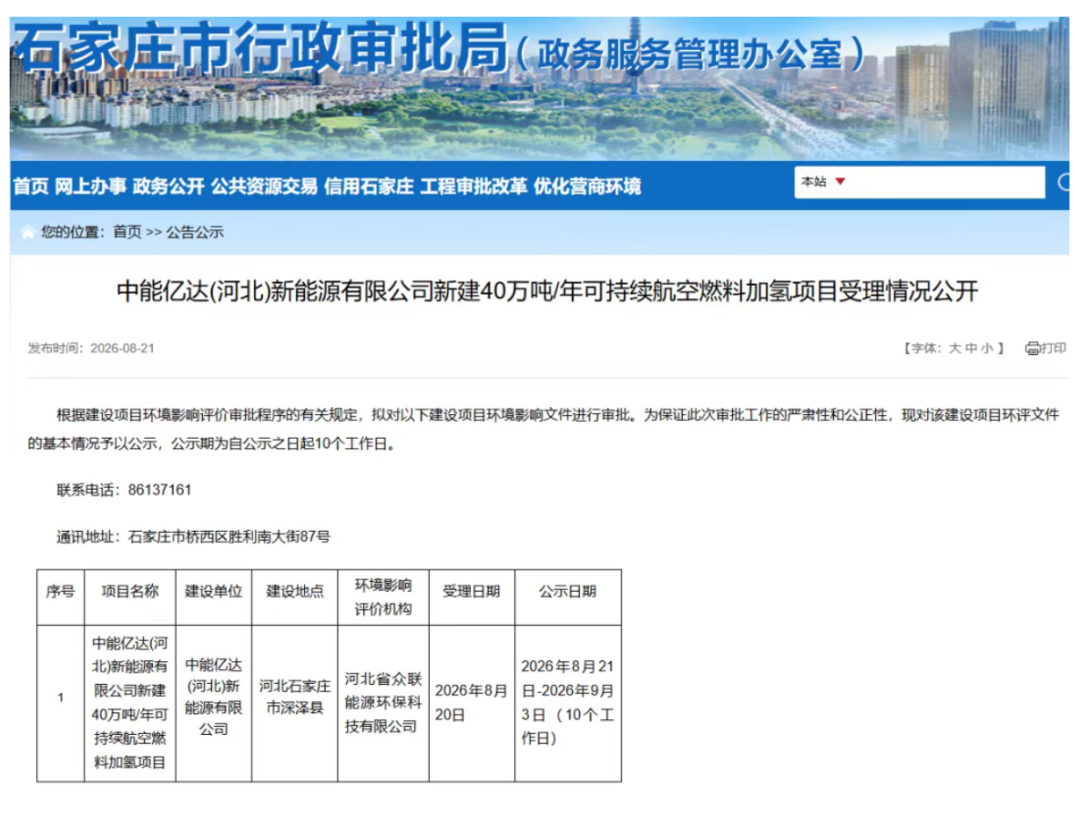Set font size to 中
1080x836 pixels.
pos(970,348)
